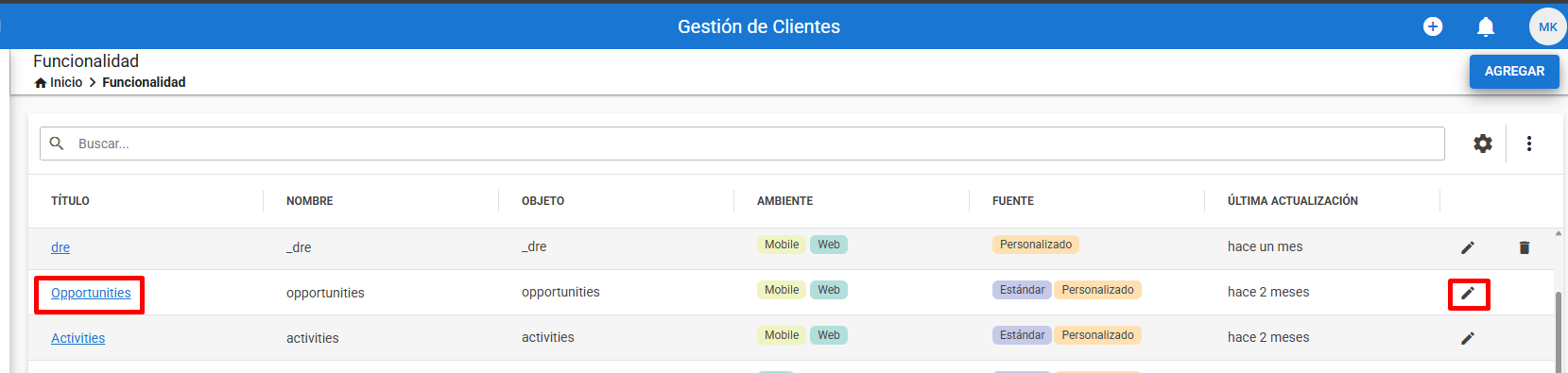The image size is (1568, 373).
Task: Open the dre title link
Action: click(60, 247)
